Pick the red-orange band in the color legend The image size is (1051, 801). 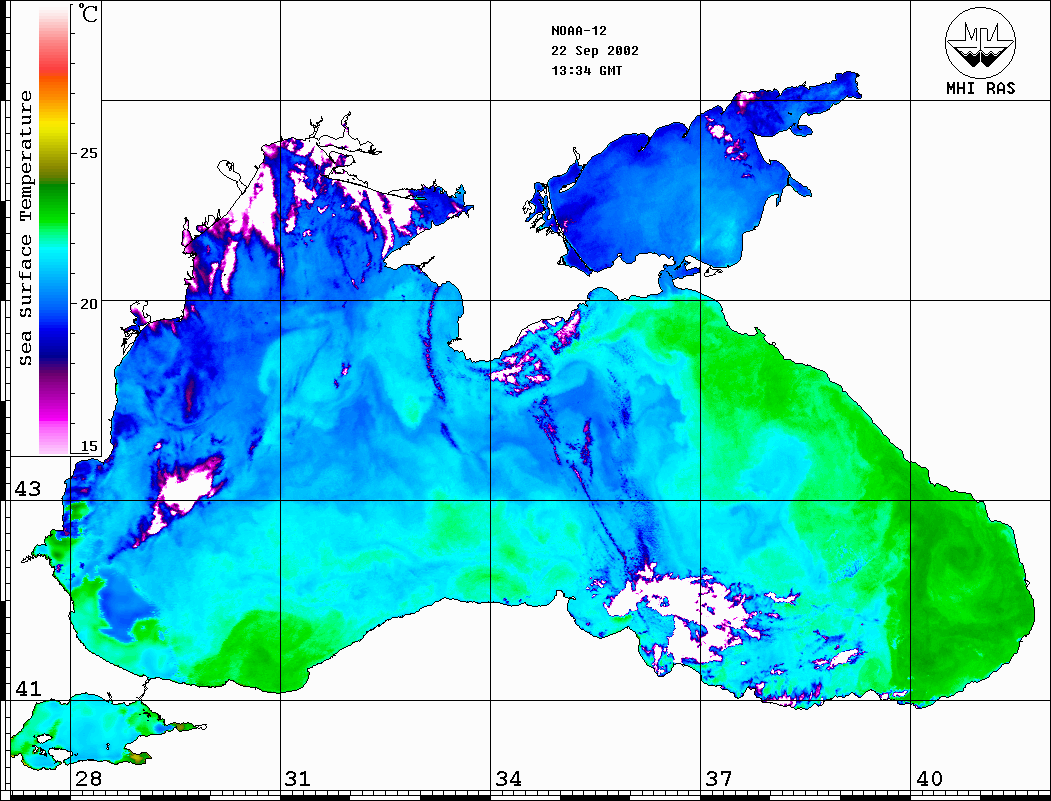click(x=55, y=80)
